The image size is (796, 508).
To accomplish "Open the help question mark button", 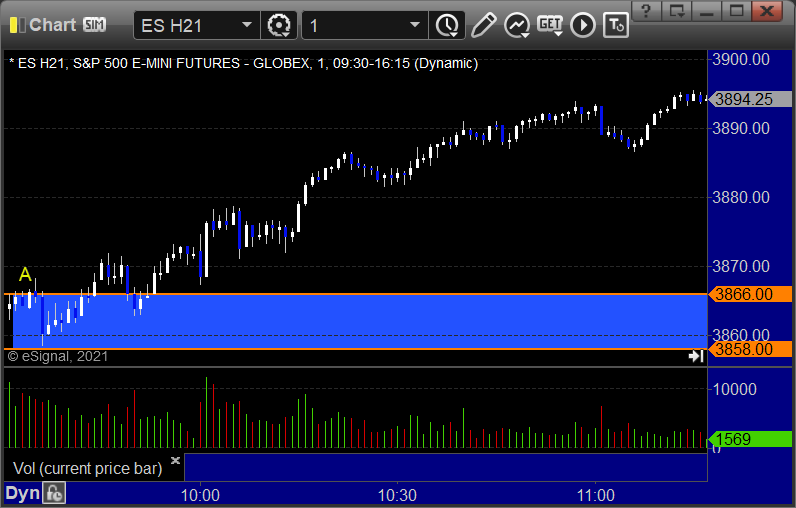I will tap(646, 11).
